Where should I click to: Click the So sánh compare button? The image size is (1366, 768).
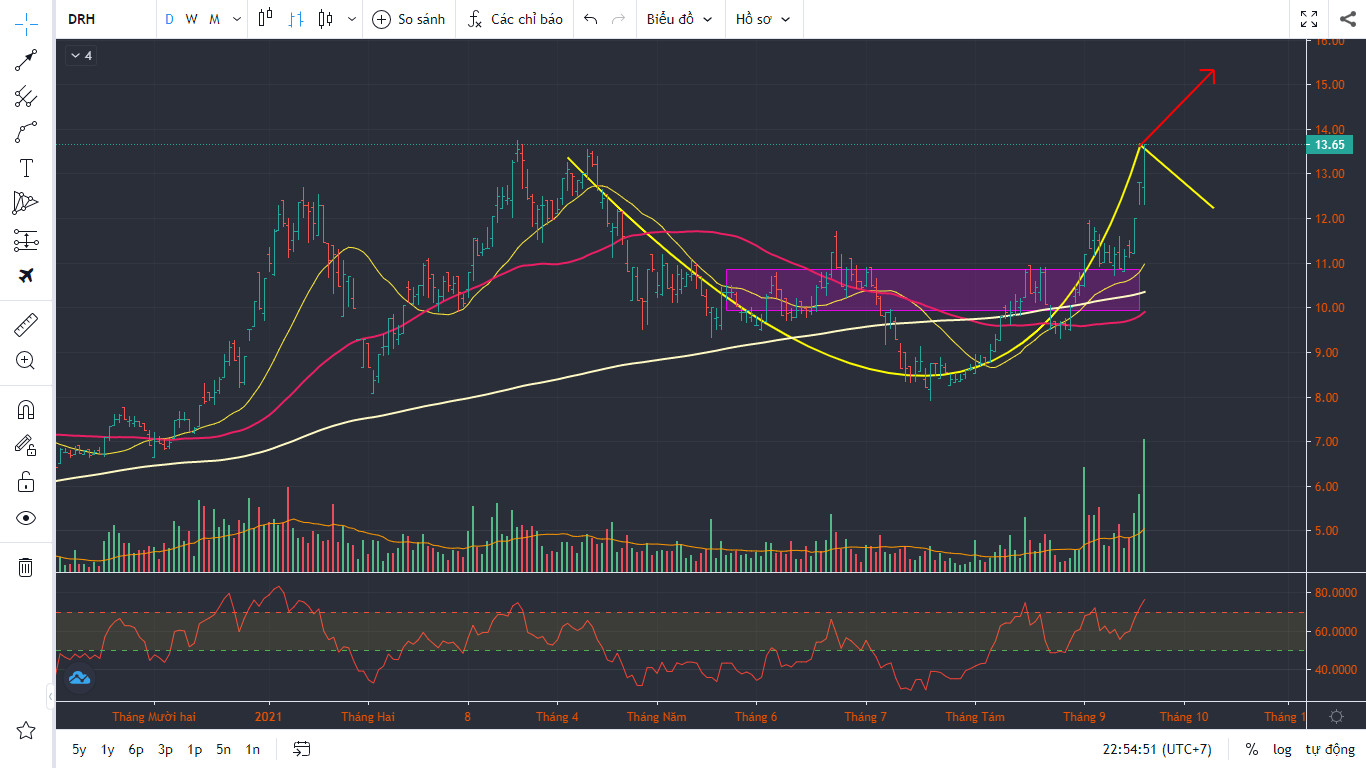(x=408, y=19)
